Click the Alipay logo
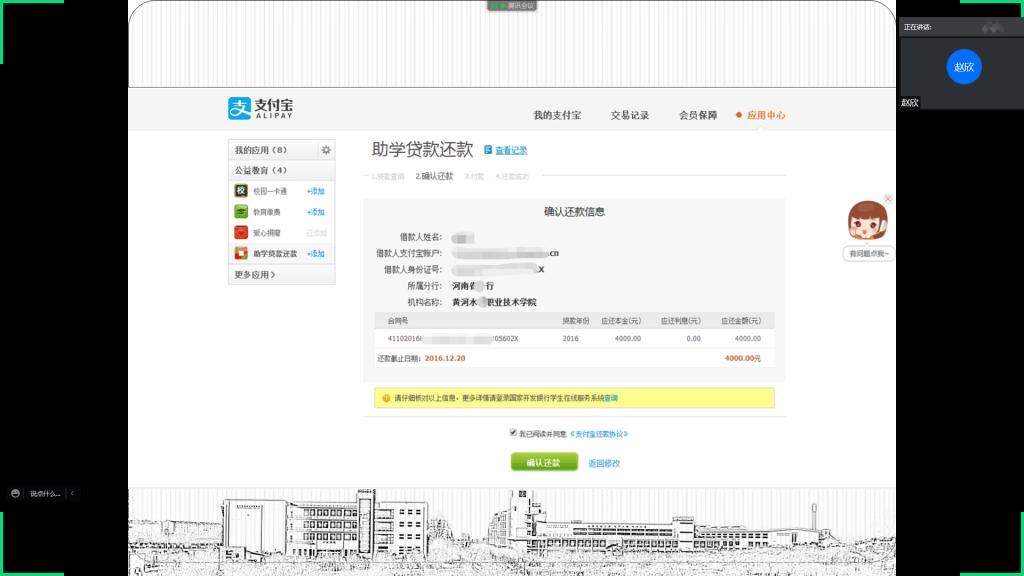Viewport: 1024px width, 576px height. click(261, 108)
